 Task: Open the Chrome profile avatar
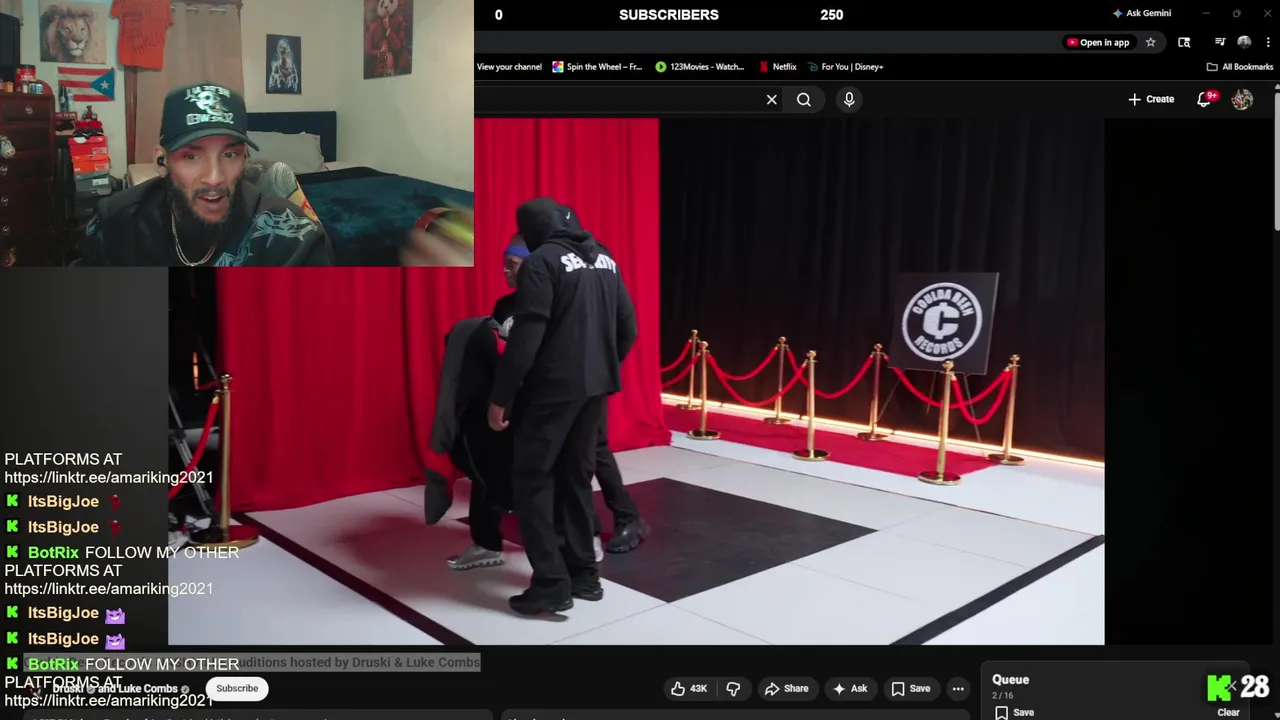[1244, 42]
